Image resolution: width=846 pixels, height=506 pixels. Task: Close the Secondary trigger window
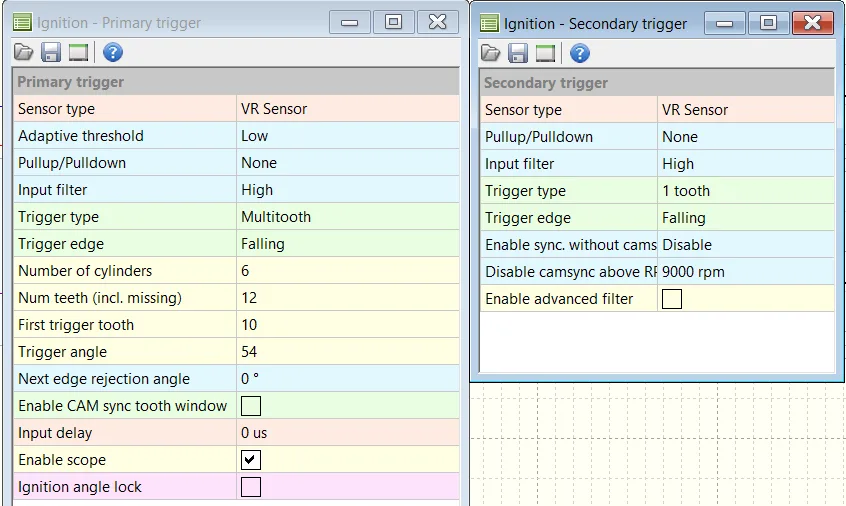point(812,23)
